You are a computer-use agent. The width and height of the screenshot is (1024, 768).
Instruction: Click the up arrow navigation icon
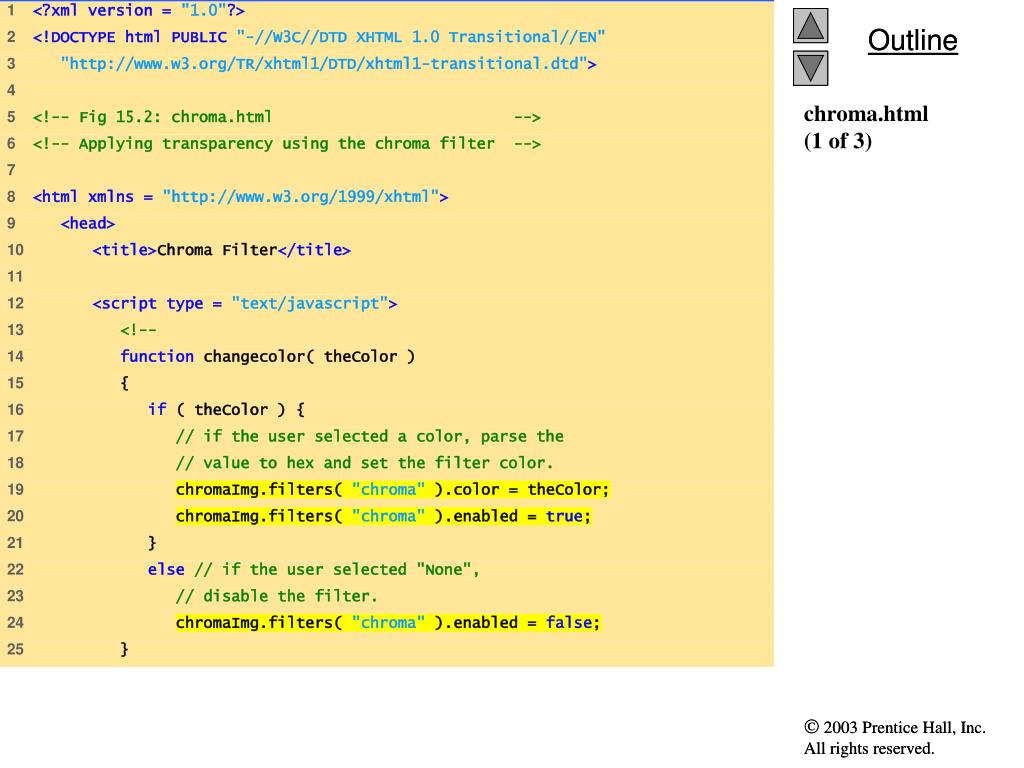click(810, 26)
